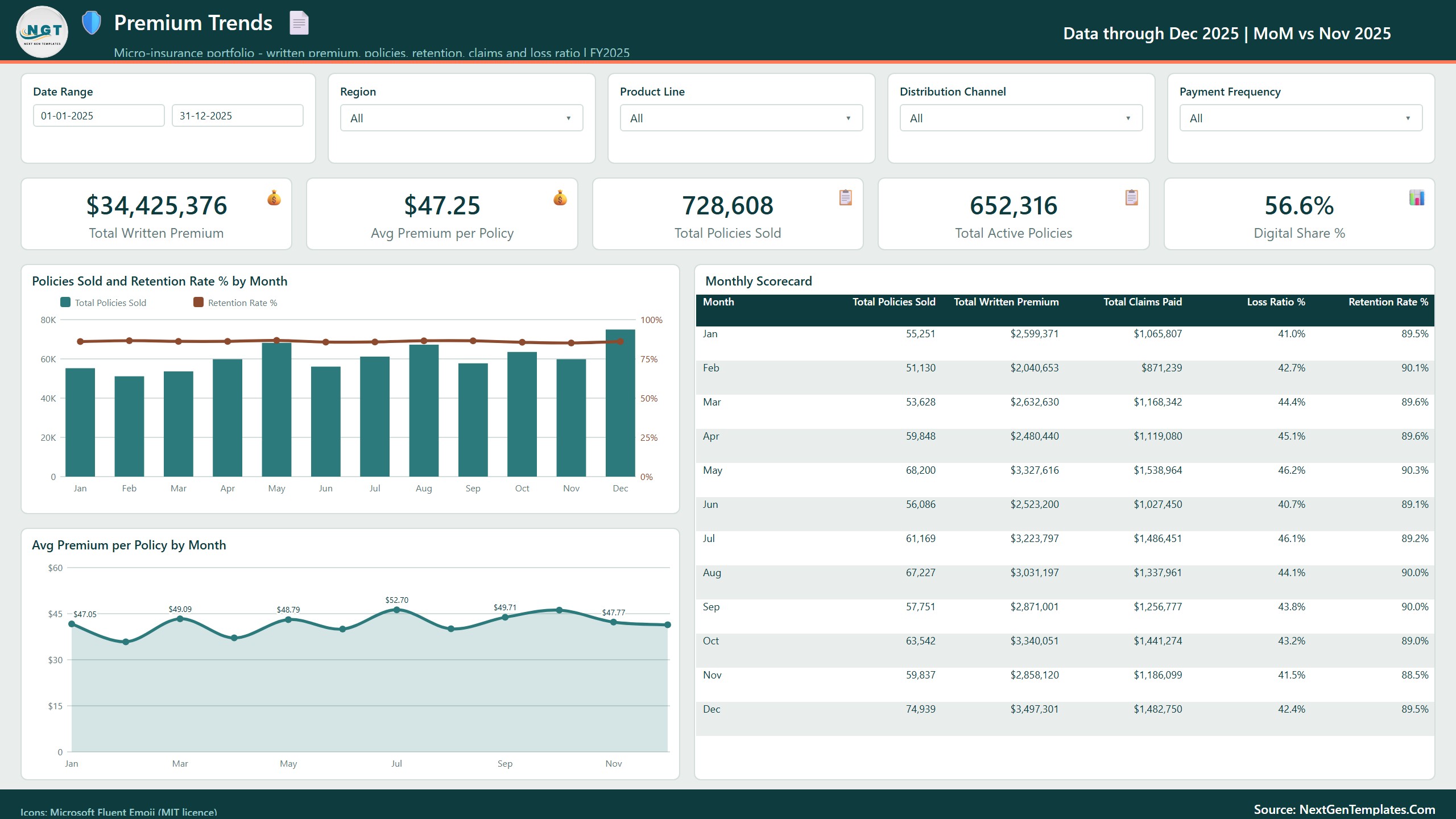Click the blue shield icon beside Premium Trends
This screenshot has width=1456, height=819.
pyautogui.click(x=91, y=23)
